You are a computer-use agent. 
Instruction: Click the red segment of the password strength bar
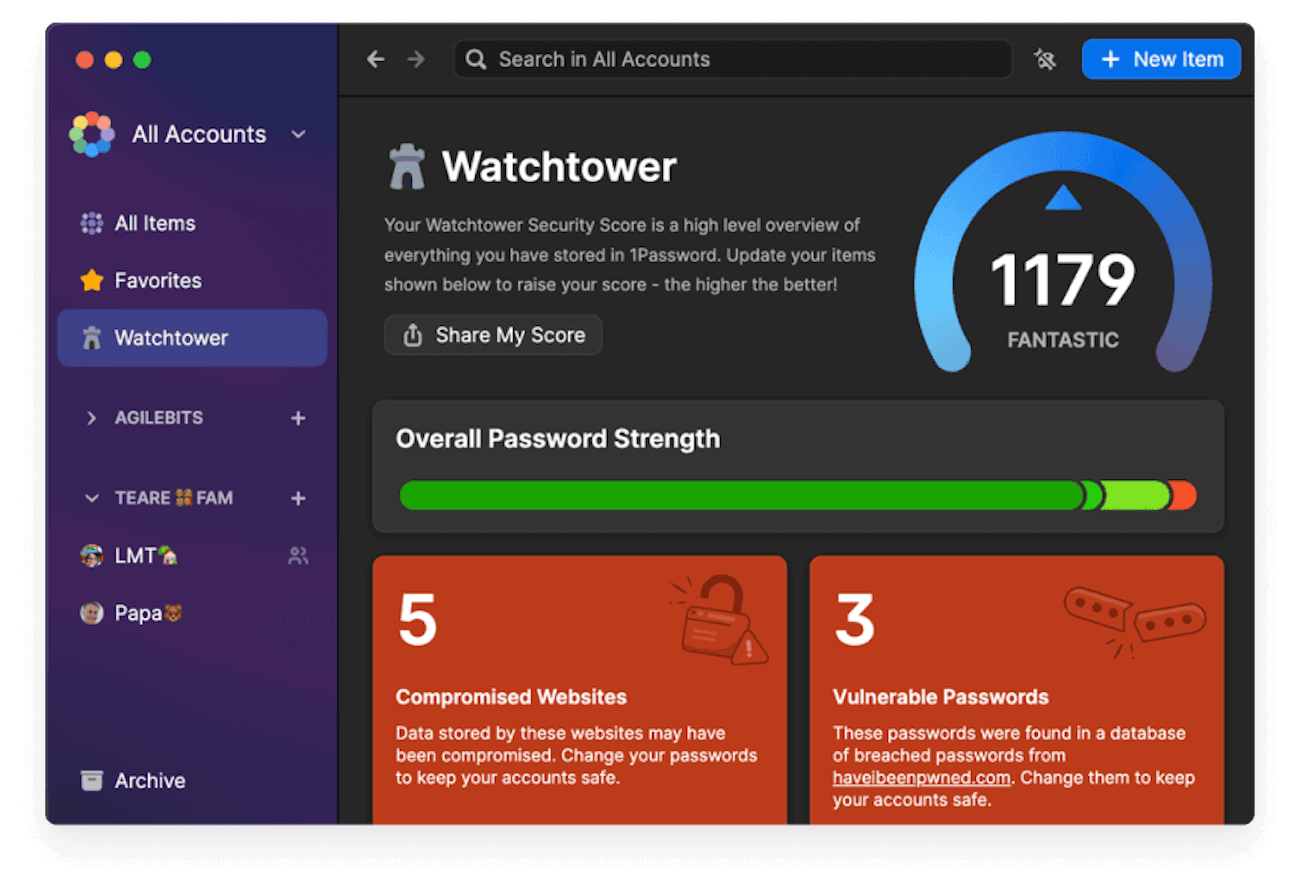(1183, 495)
